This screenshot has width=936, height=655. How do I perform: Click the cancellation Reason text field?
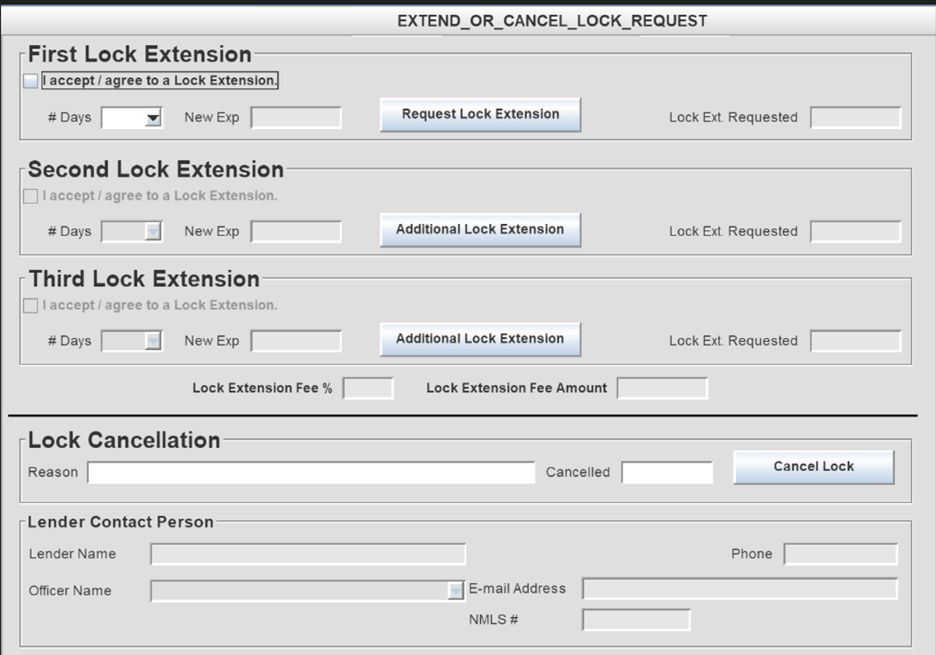point(310,472)
